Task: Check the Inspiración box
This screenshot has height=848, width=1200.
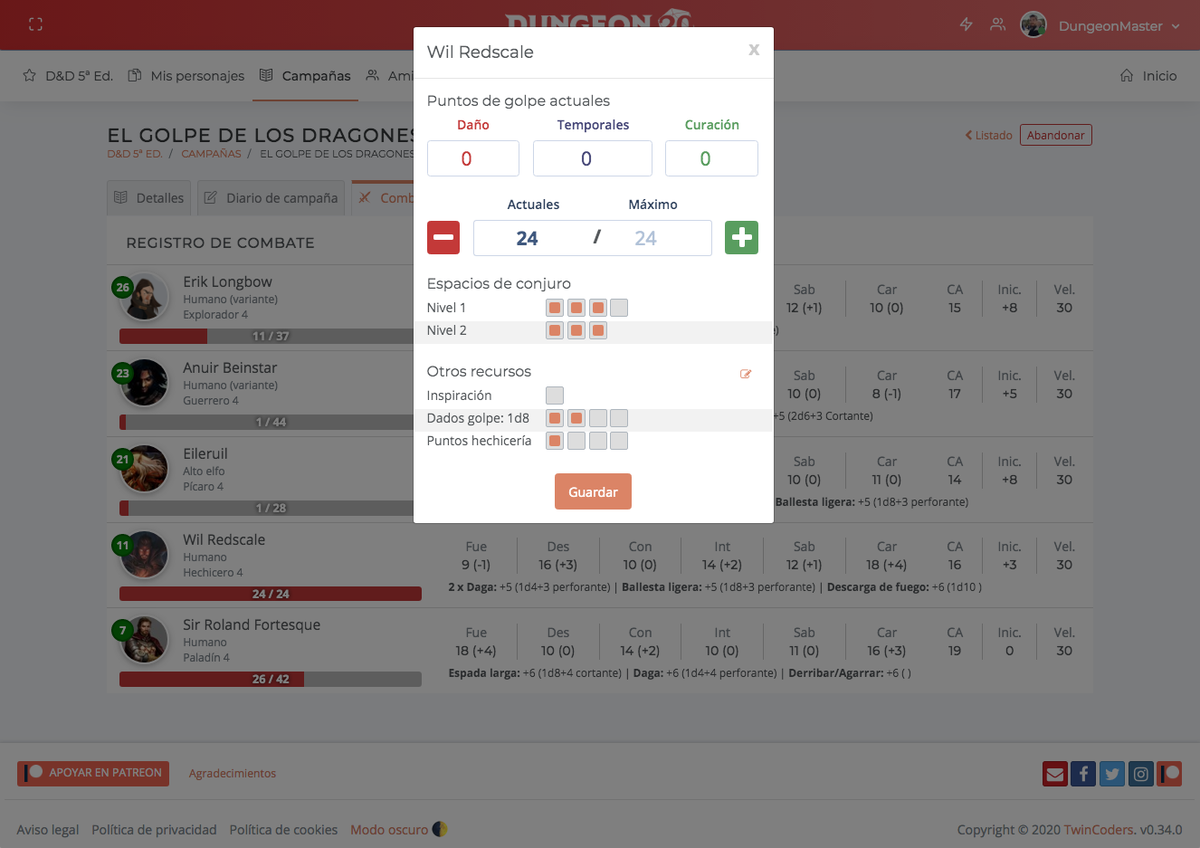Action: [x=554, y=395]
